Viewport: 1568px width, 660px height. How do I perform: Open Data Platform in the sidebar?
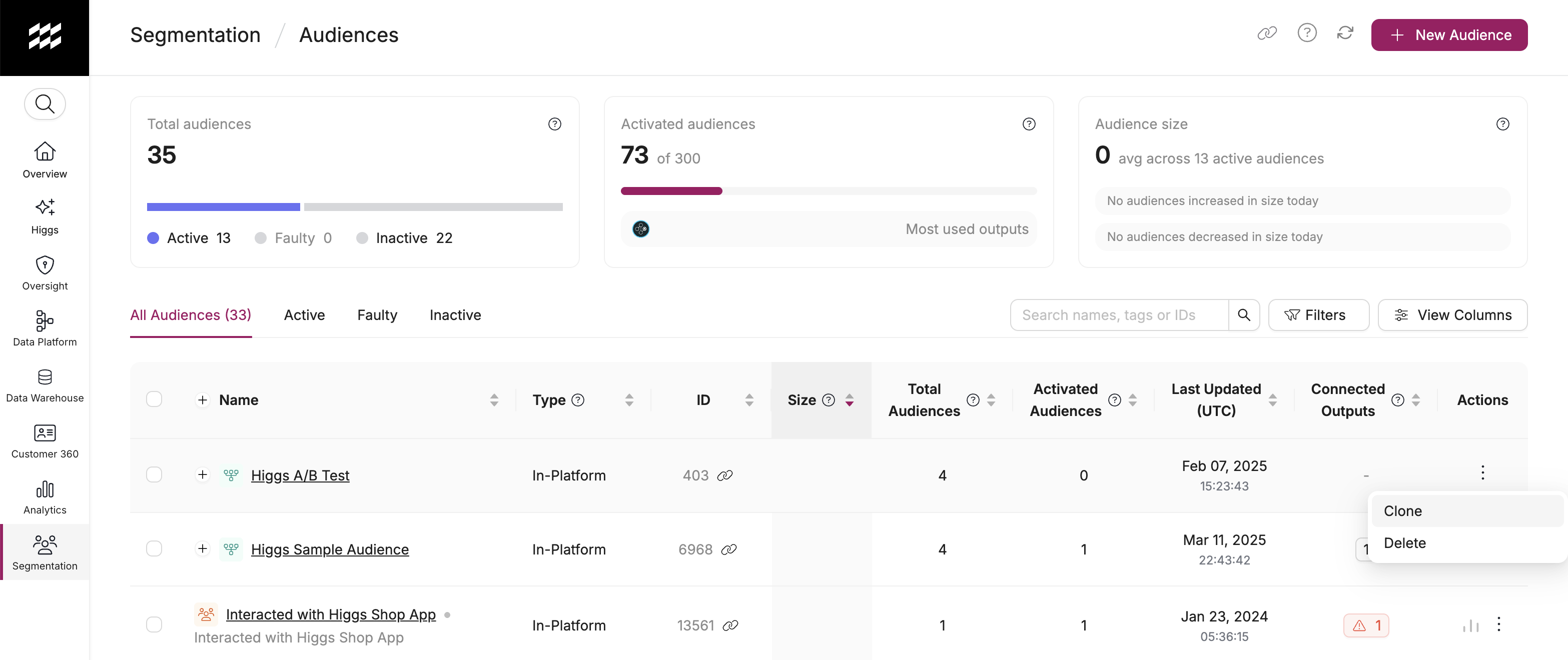[45, 328]
